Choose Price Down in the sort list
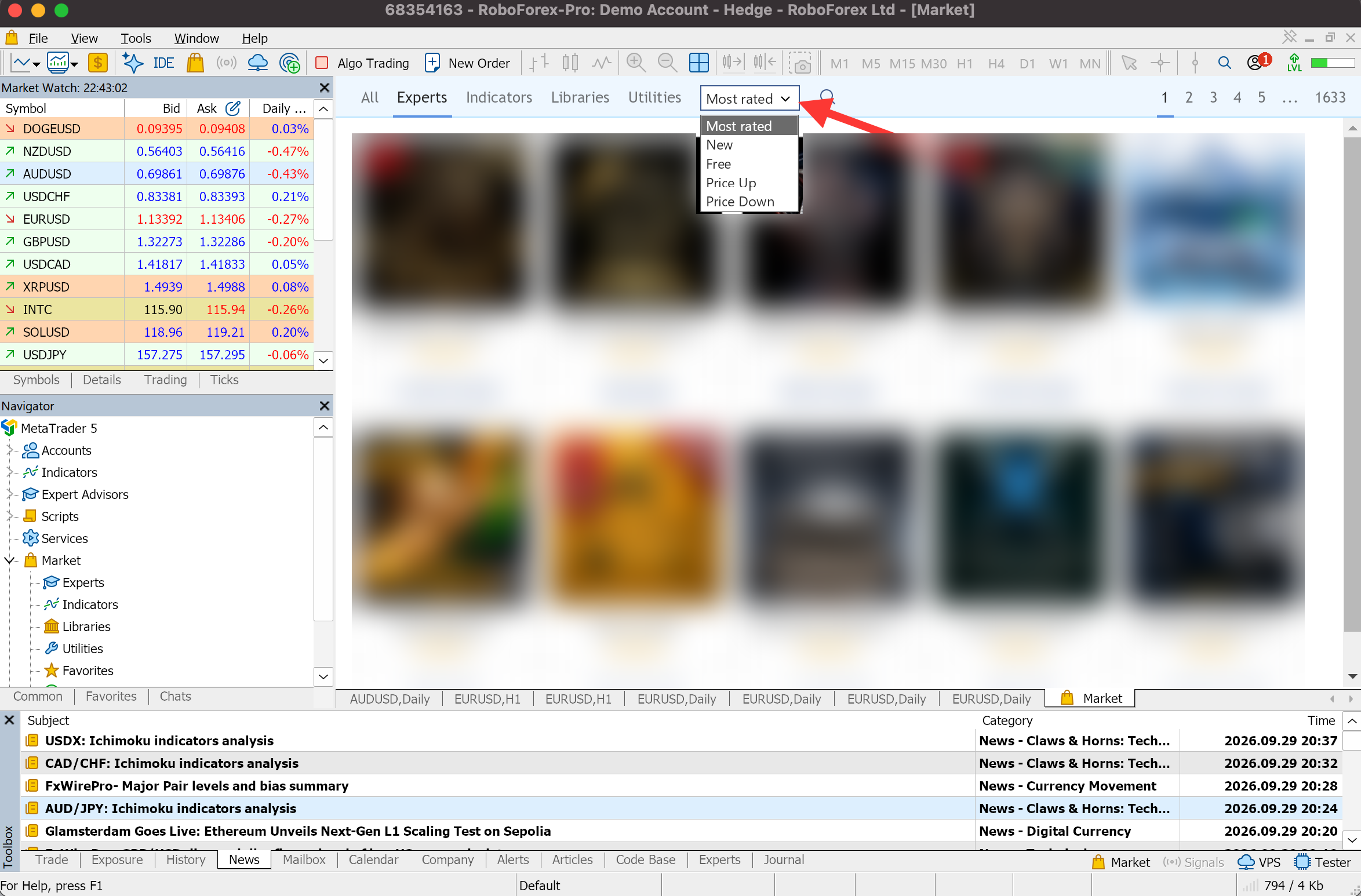 (749, 202)
